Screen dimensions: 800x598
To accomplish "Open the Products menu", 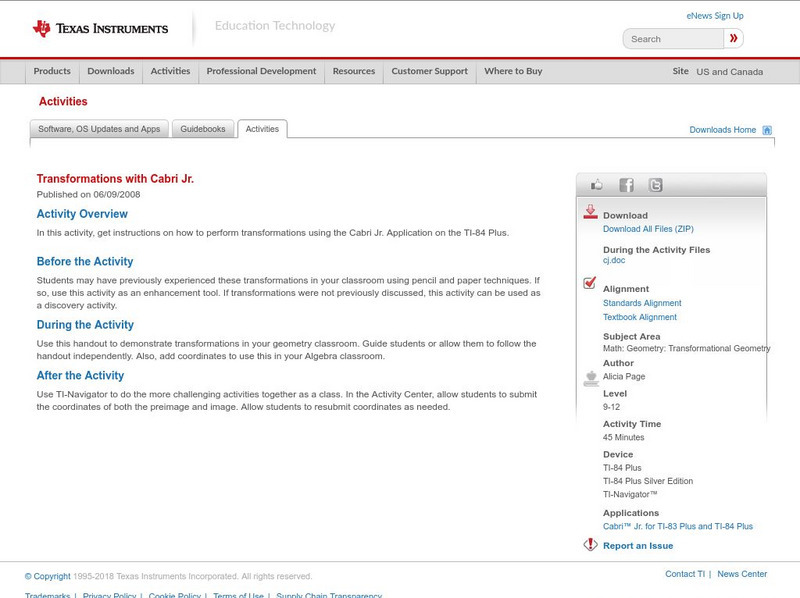I will click(52, 71).
